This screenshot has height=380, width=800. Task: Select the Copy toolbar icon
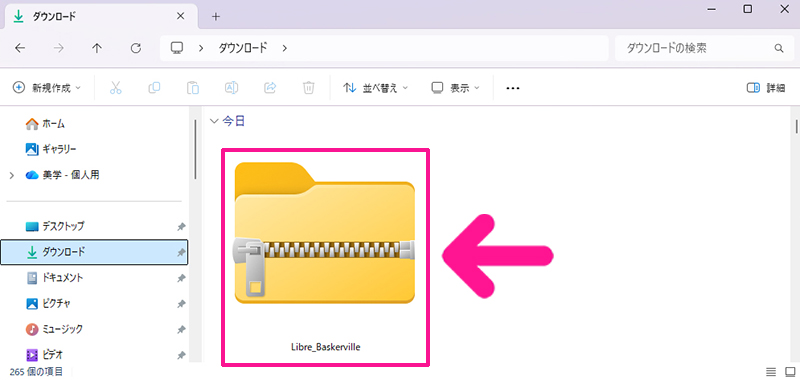click(154, 88)
